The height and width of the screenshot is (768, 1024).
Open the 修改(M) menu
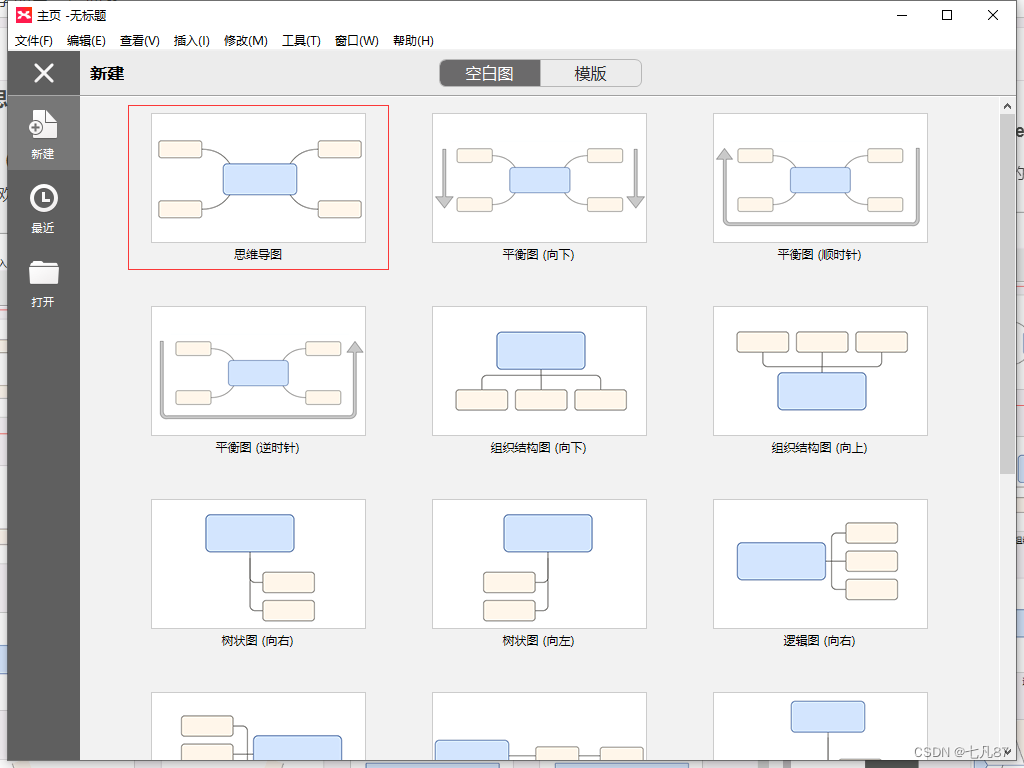coord(246,40)
